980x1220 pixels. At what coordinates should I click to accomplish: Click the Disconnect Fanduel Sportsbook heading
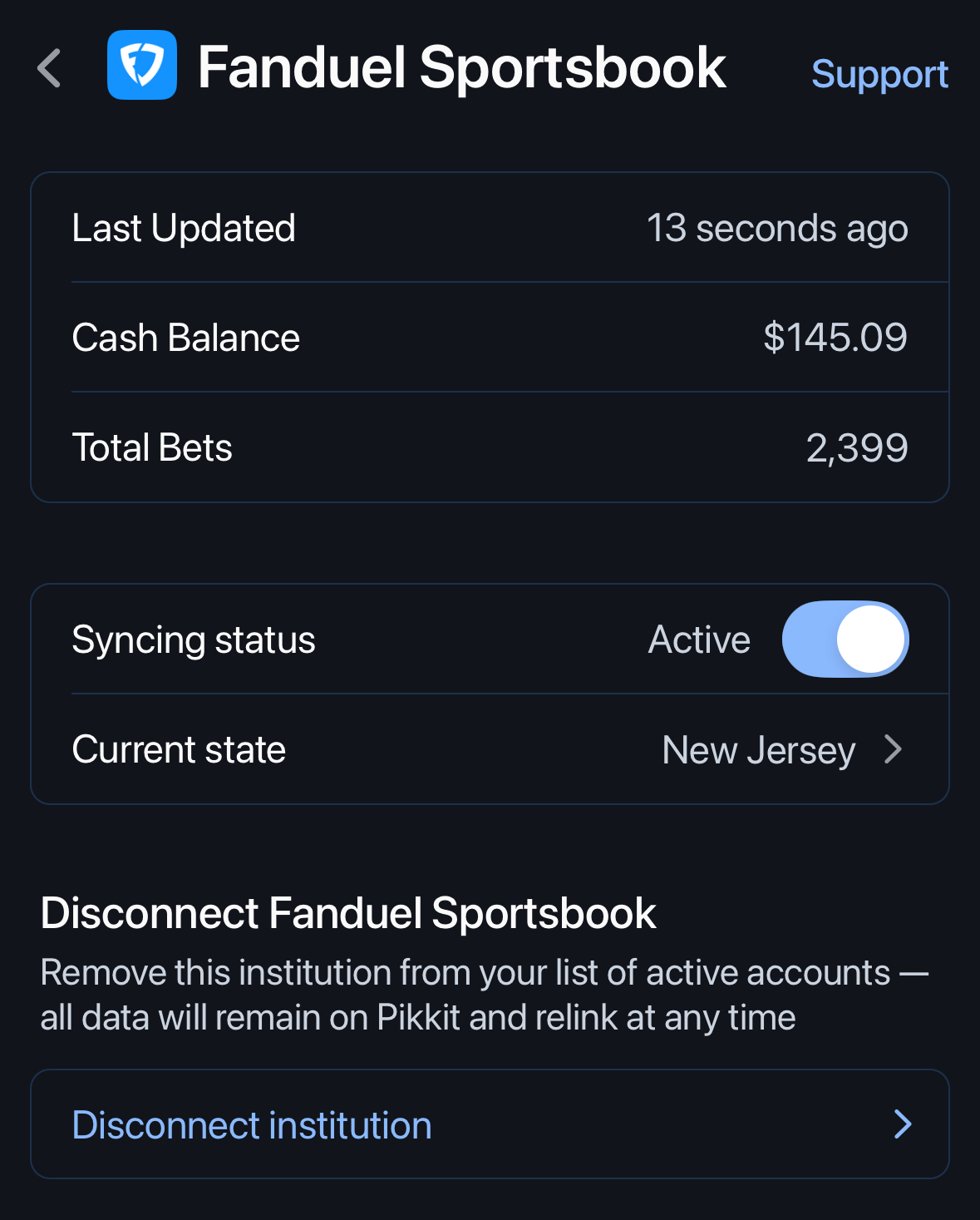pyautogui.click(x=348, y=913)
